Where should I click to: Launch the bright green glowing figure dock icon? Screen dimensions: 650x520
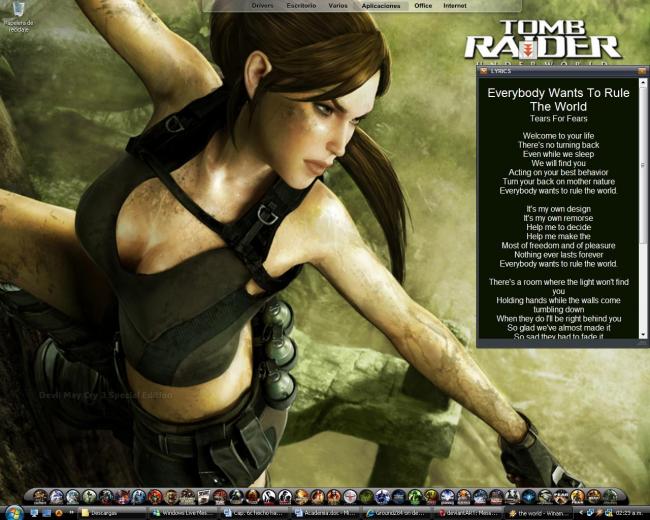tap(415, 496)
